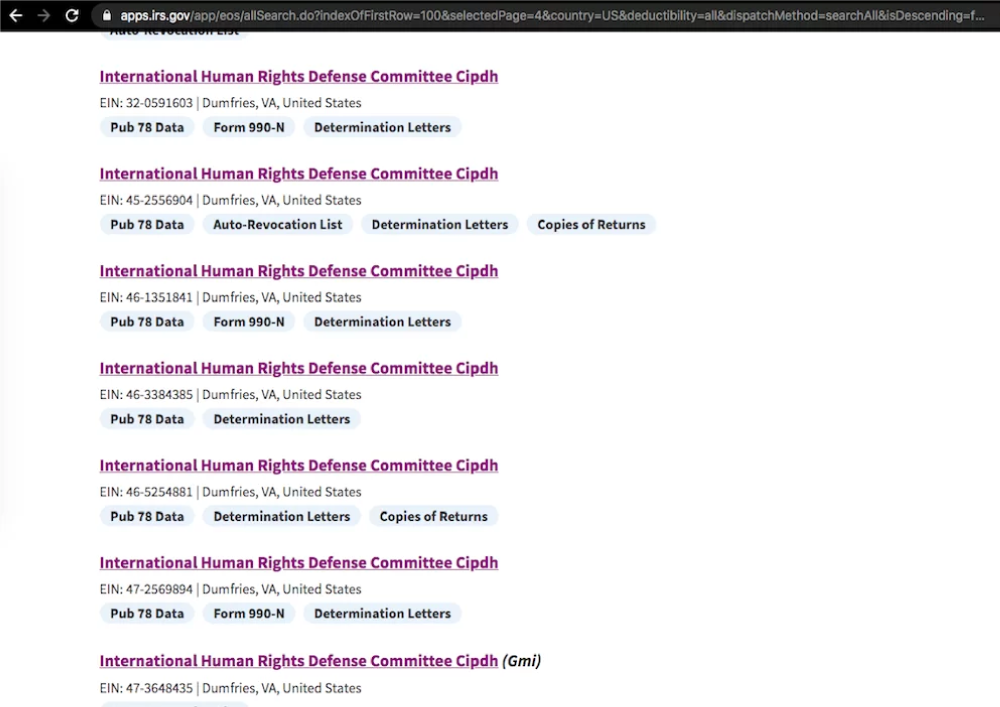The width and height of the screenshot is (1000, 707).
Task: Open the organization name link for EIN 47-2569894
Action: click(298, 563)
